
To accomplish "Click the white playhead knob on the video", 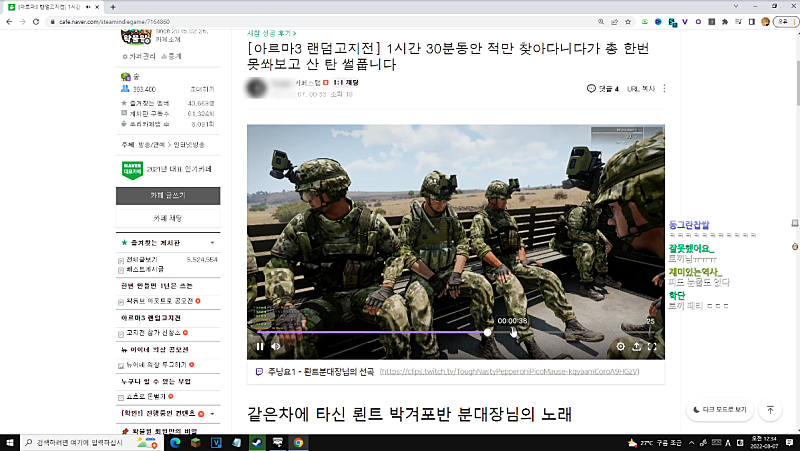I will click(x=488, y=332).
